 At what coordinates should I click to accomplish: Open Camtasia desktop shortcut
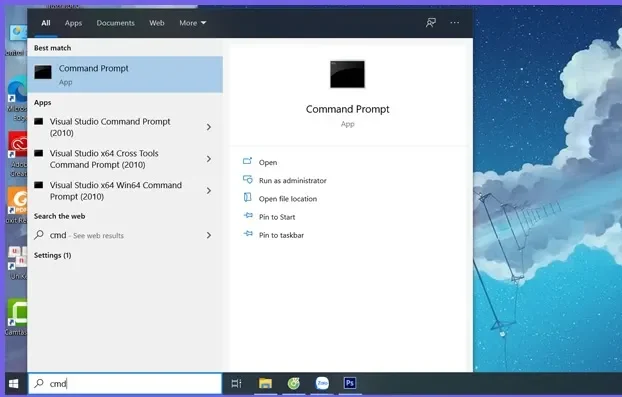pos(17,317)
